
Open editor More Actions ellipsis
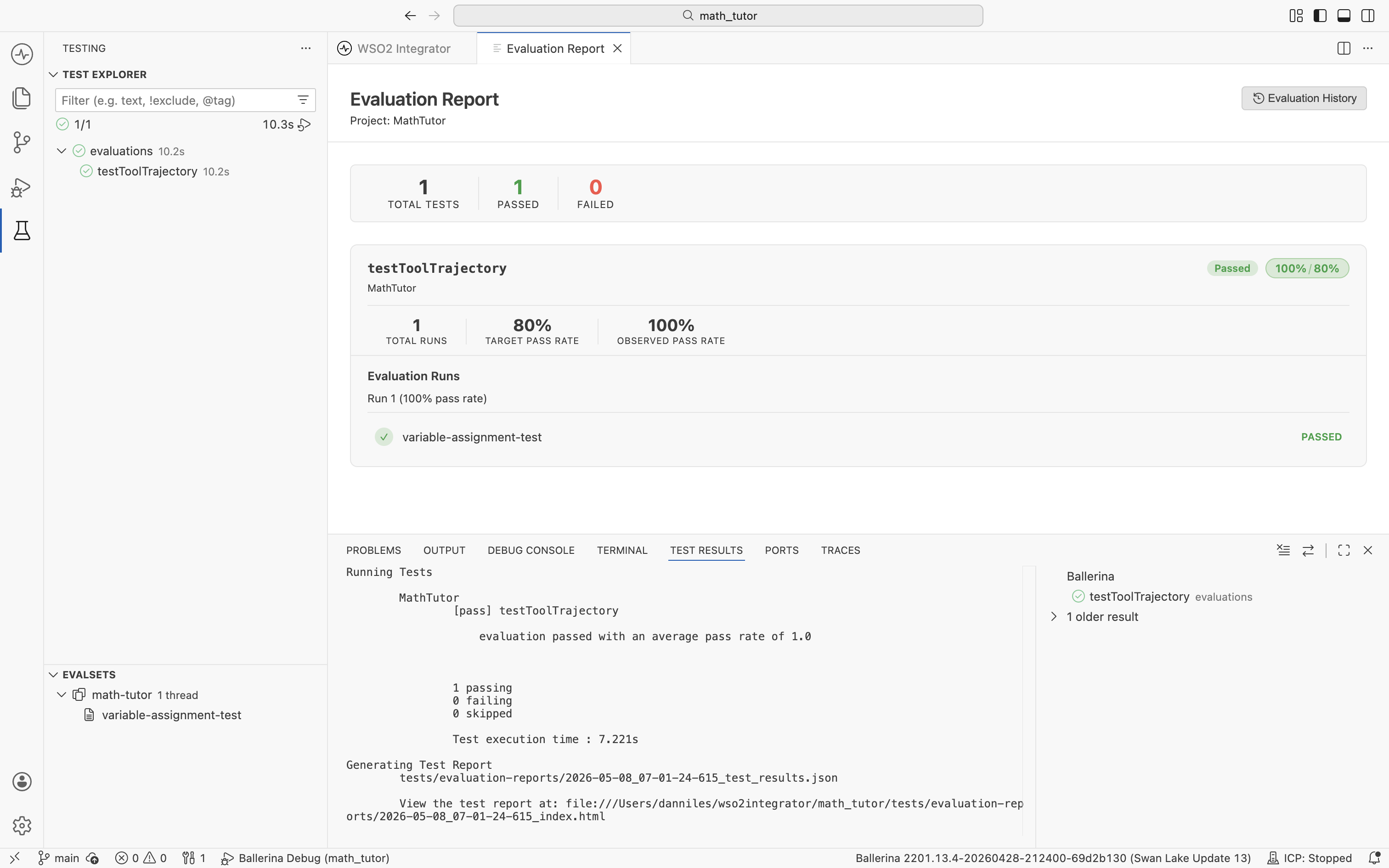[x=1368, y=48]
